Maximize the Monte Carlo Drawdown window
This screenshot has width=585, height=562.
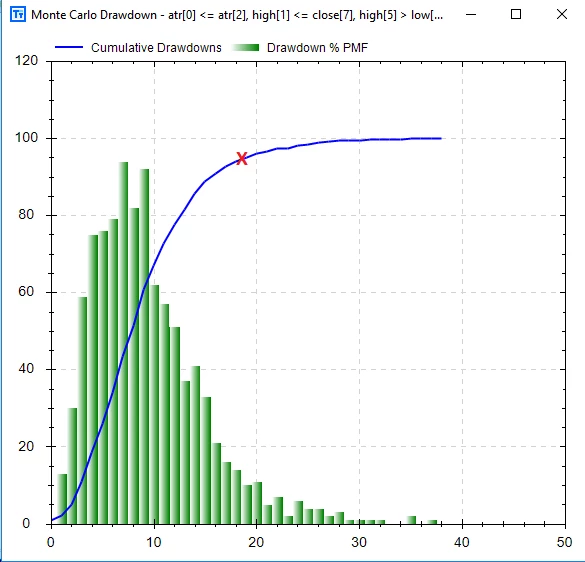pyautogui.click(x=516, y=15)
